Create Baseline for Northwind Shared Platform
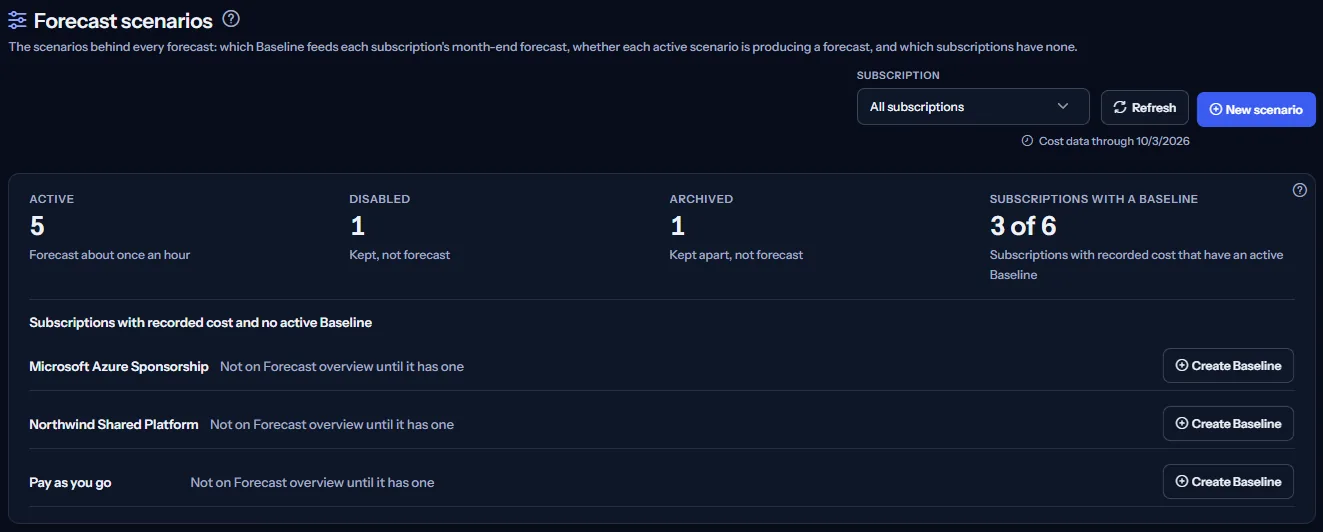 pos(1228,424)
